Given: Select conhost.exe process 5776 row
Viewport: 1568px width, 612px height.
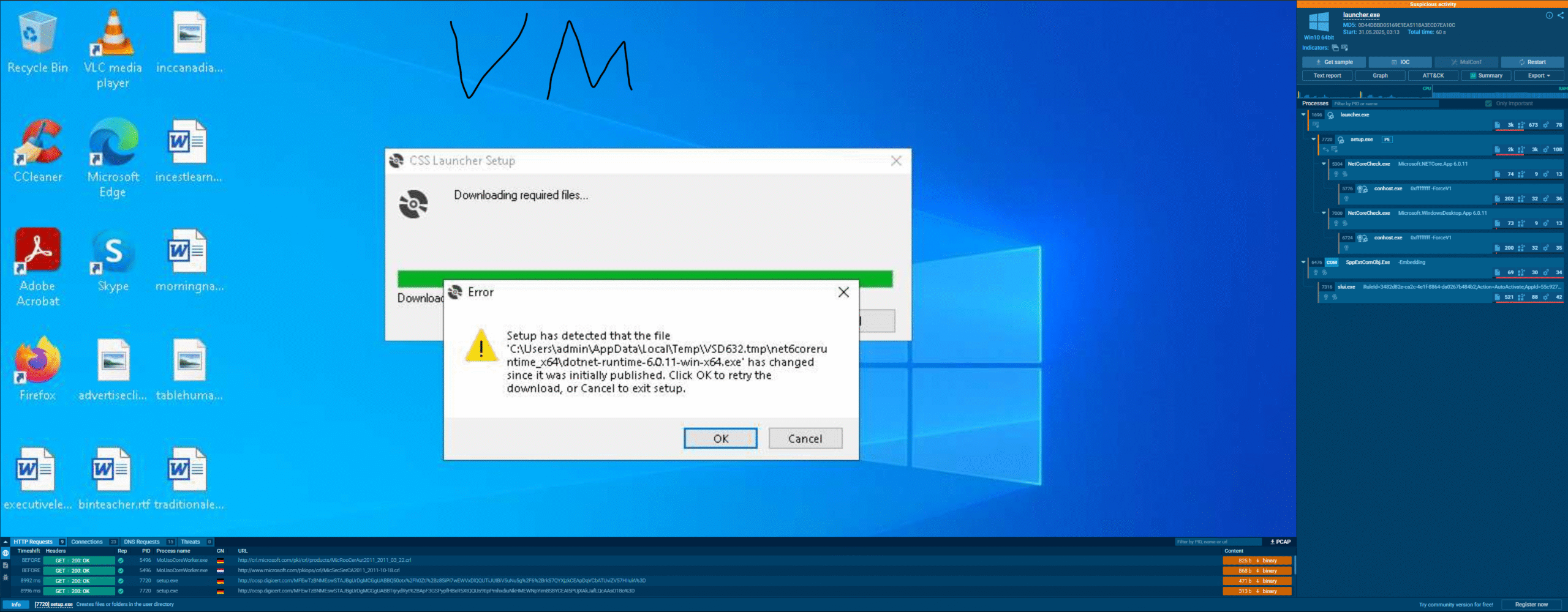Looking at the screenshot, I should (x=1450, y=193).
